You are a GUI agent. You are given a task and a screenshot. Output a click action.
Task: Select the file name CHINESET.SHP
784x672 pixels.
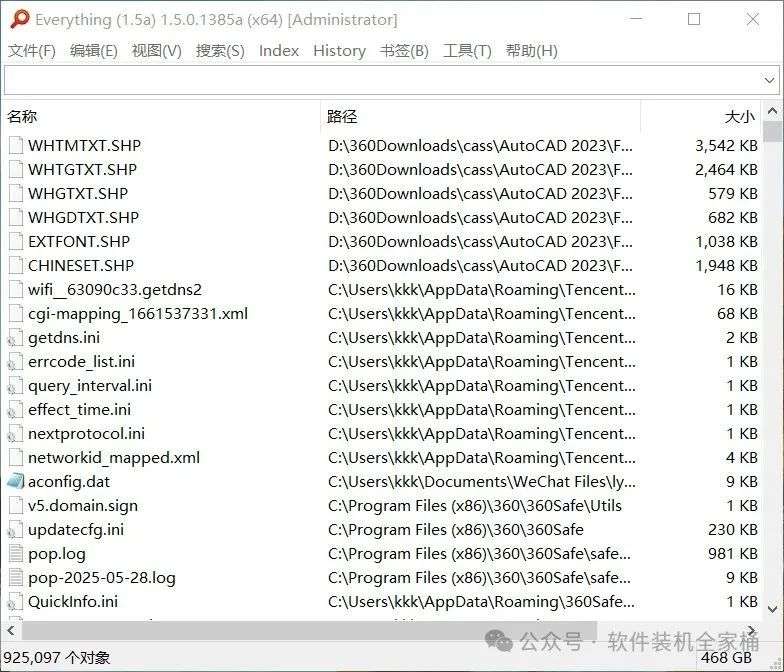coord(81,266)
